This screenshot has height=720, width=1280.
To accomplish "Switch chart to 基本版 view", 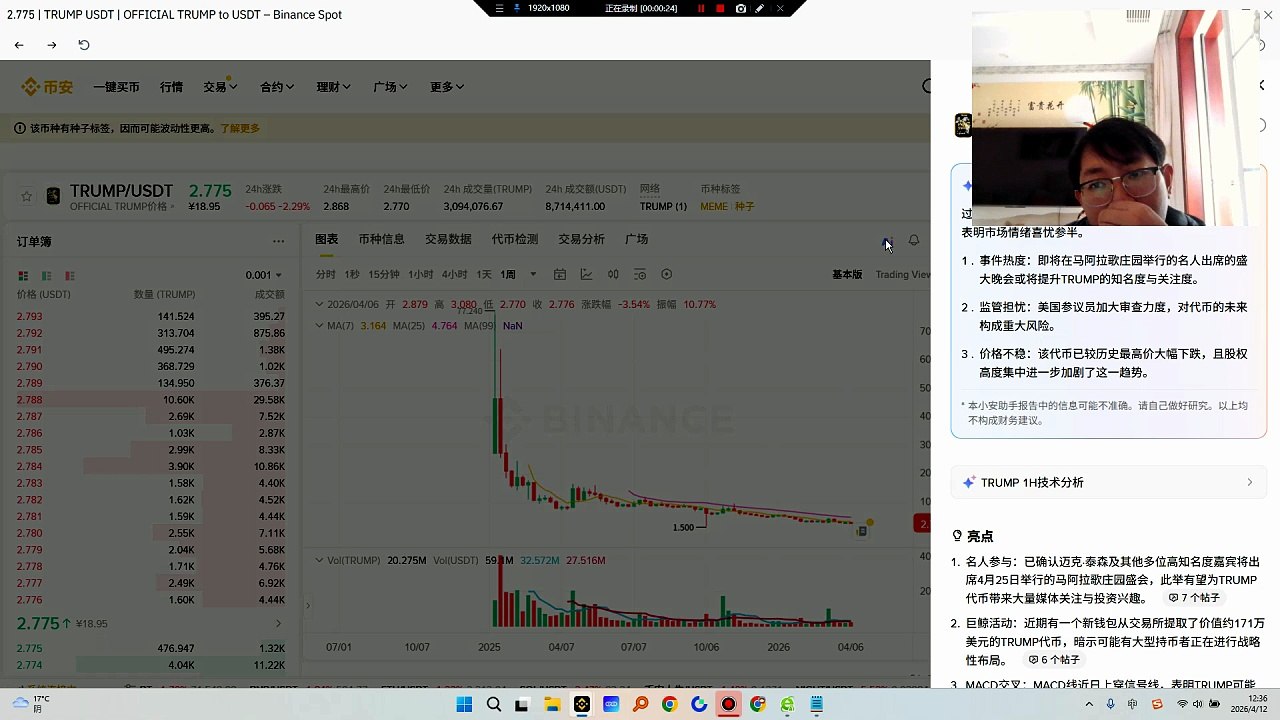I will tap(847, 274).
